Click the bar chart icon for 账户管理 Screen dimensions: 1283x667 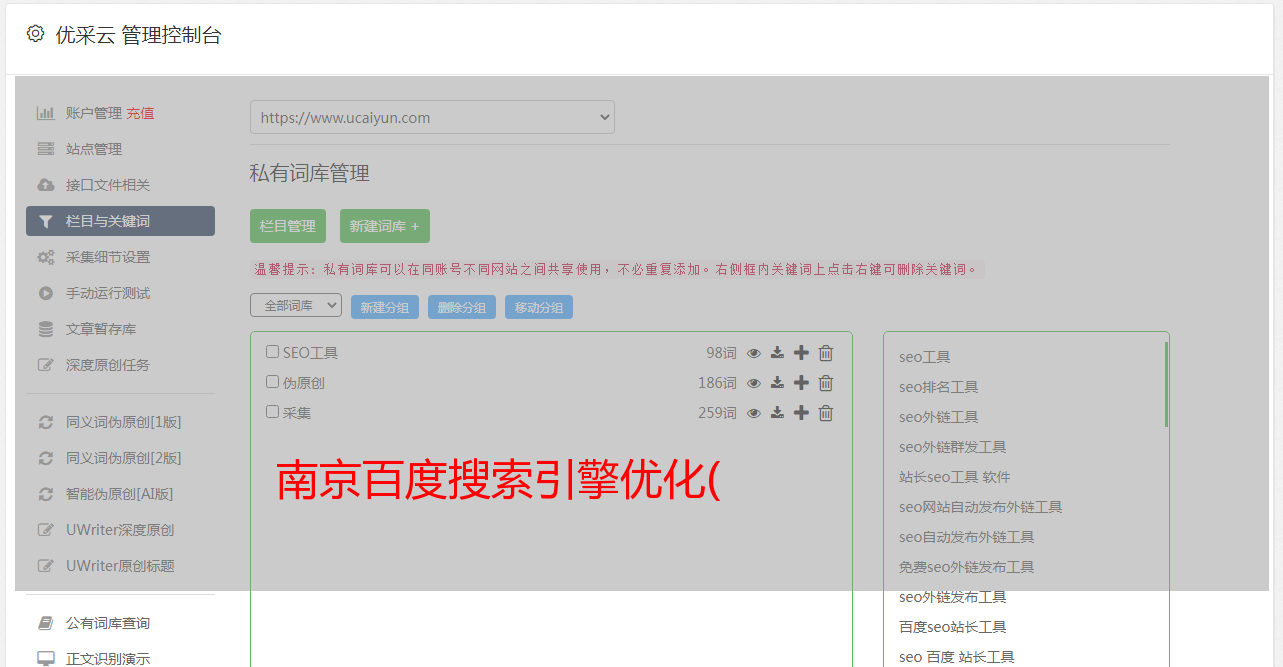(x=45, y=113)
